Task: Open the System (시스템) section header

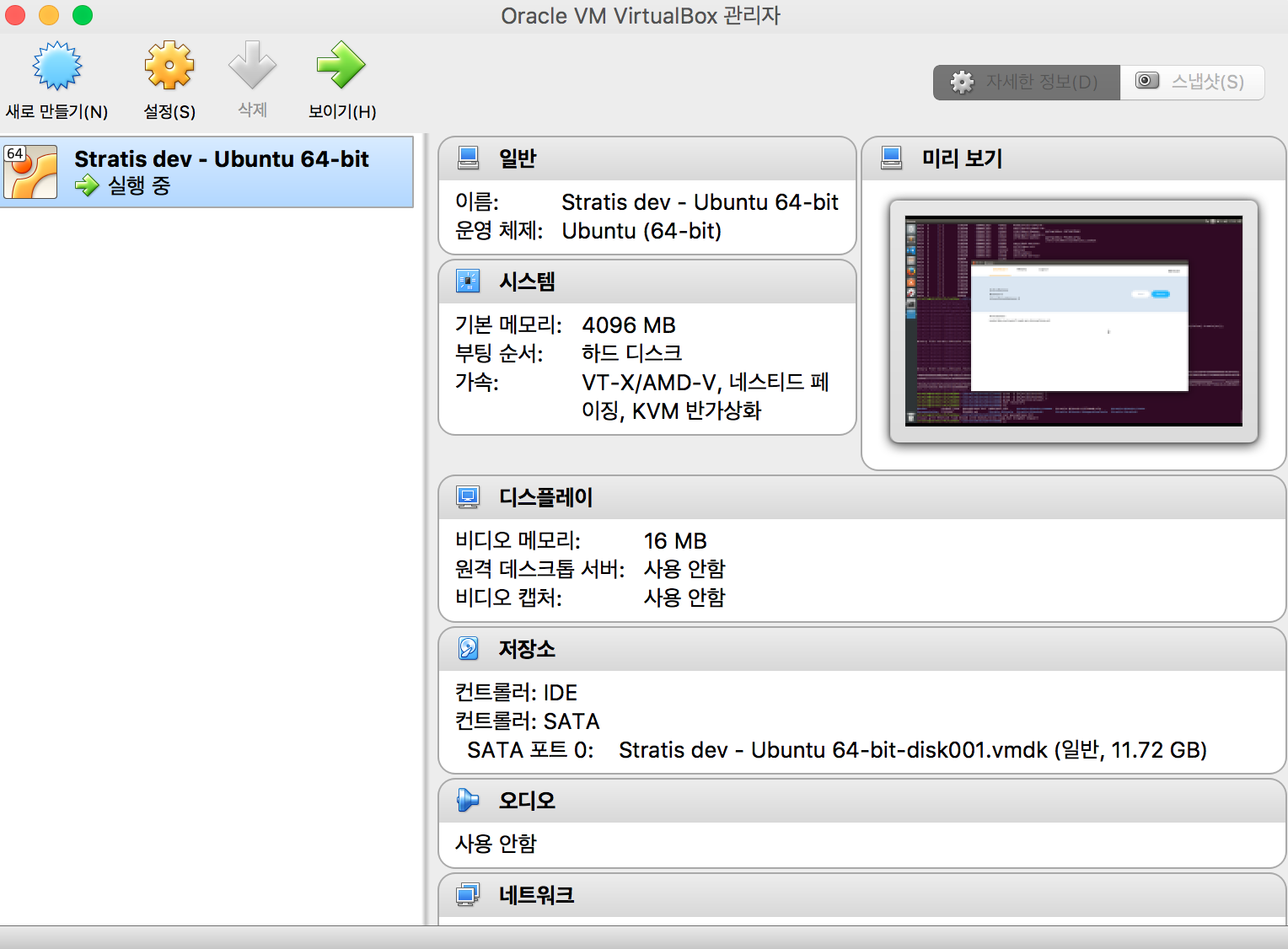Action: (x=647, y=281)
